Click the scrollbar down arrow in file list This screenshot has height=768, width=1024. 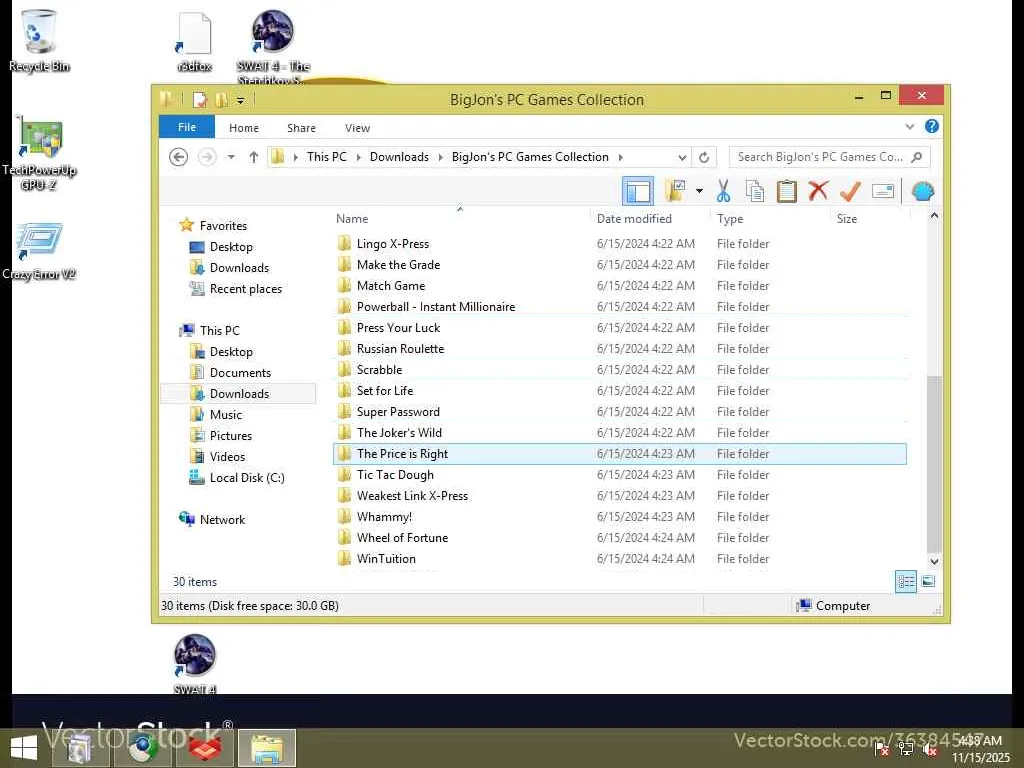[x=935, y=561]
